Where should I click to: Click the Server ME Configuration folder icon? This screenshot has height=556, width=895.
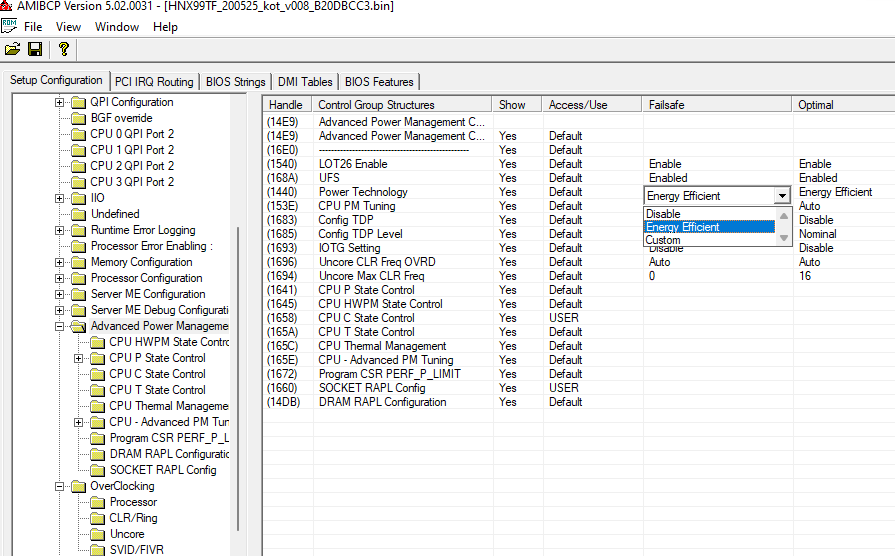pyautogui.click(x=78, y=295)
